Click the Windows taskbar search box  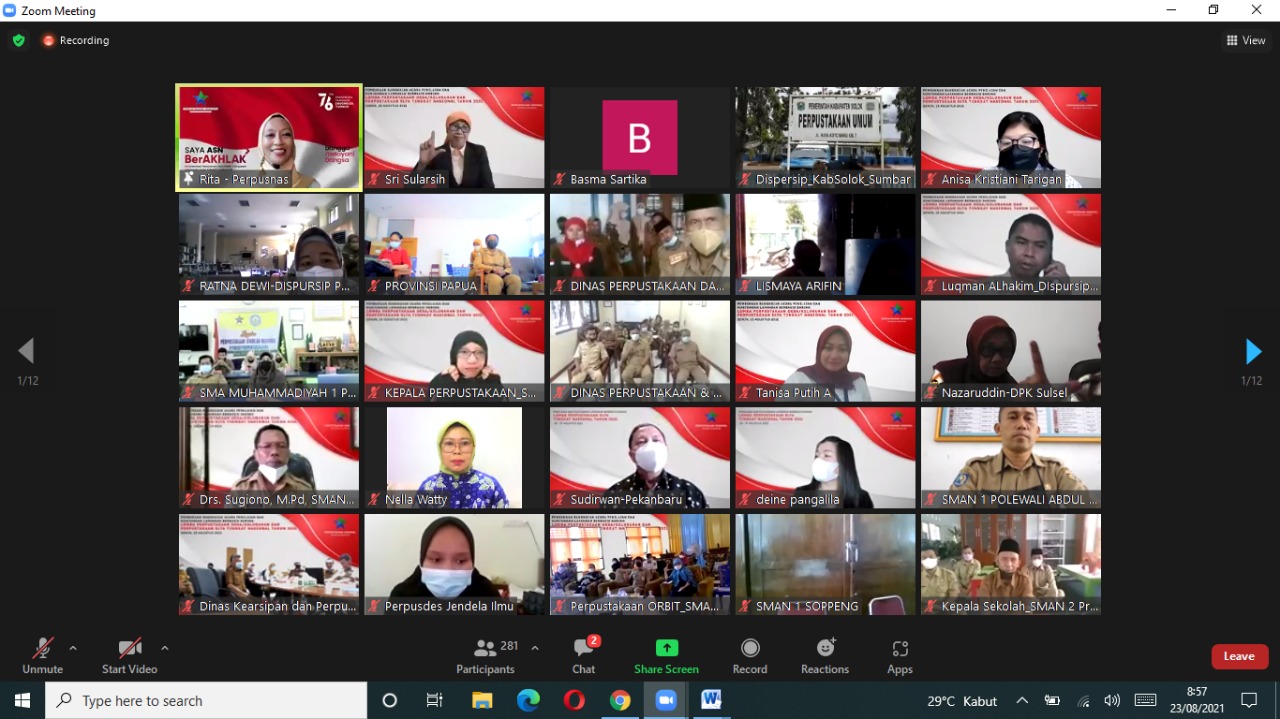click(x=206, y=701)
